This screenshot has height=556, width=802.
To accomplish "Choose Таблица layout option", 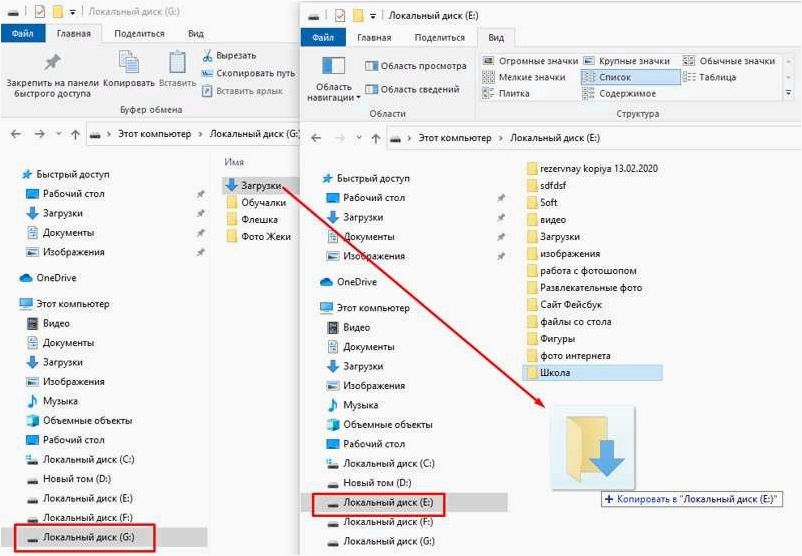I will coord(710,77).
